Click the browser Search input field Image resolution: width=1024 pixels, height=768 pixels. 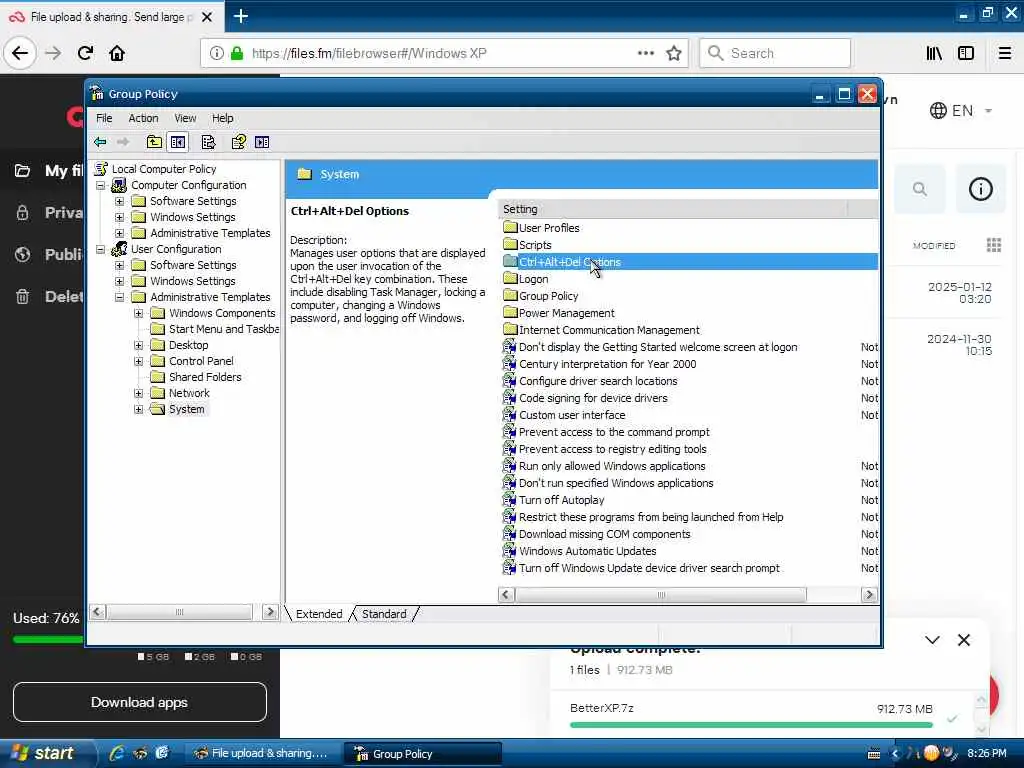click(x=775, y=53)
